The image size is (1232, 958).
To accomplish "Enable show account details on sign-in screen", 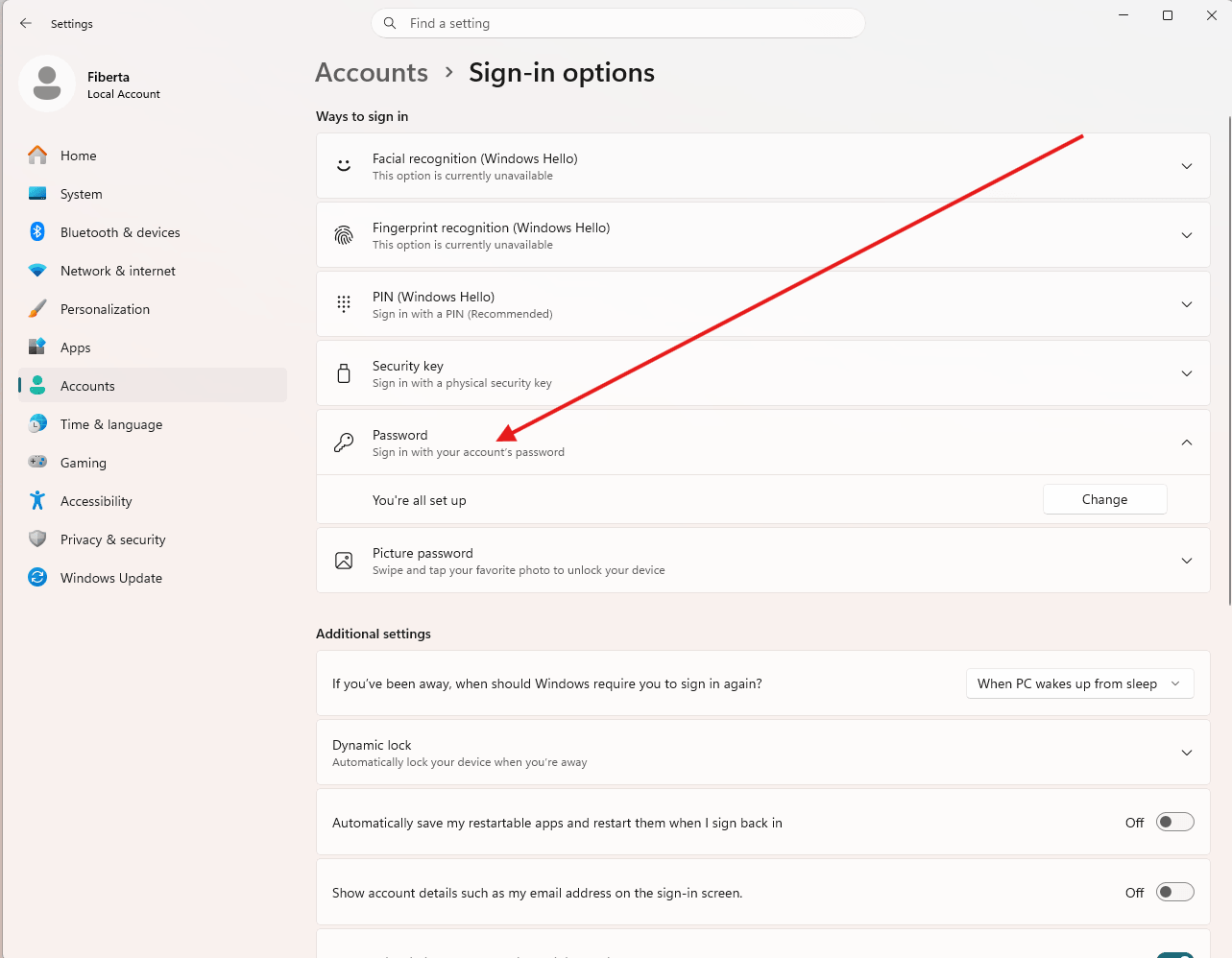I will [1174, 892].
